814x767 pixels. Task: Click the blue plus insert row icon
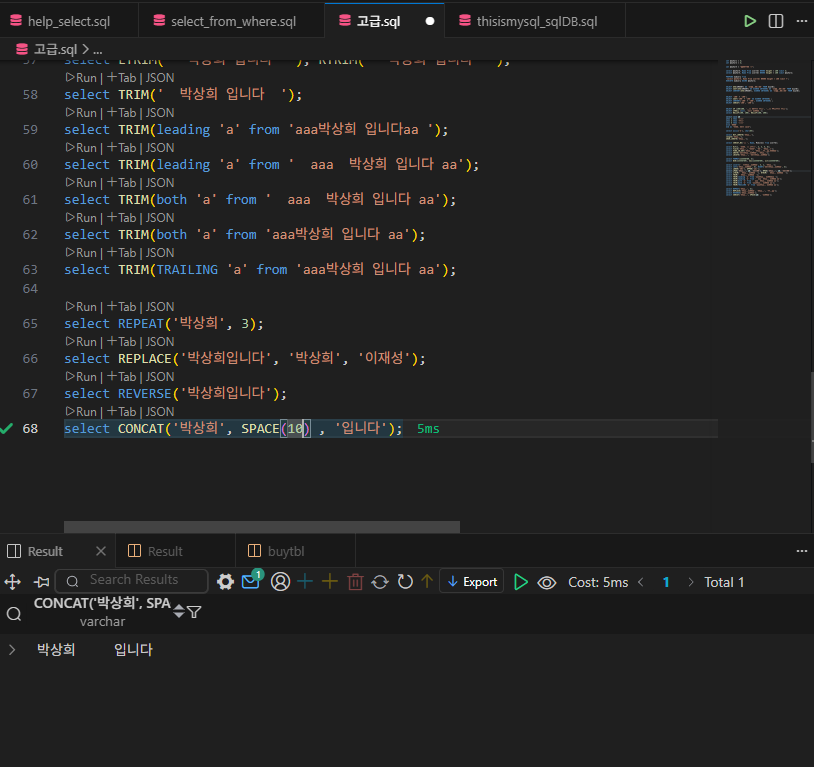[x=305, y=581]
